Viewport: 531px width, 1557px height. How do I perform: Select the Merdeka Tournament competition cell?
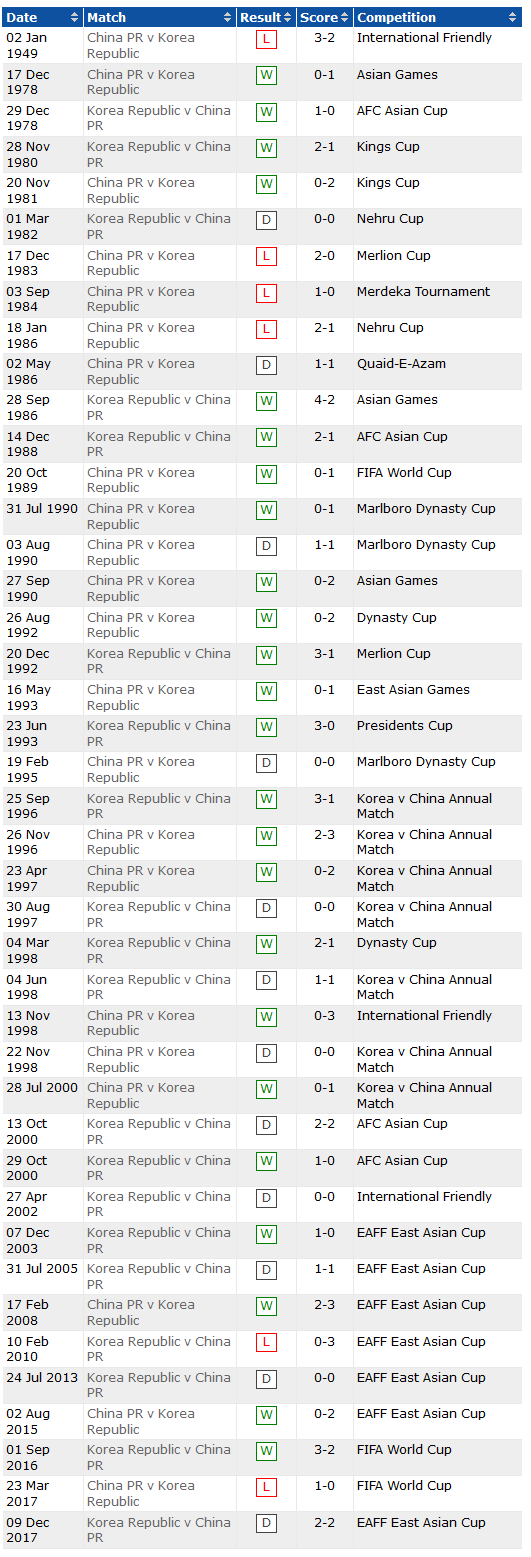[x=424, y=292]
